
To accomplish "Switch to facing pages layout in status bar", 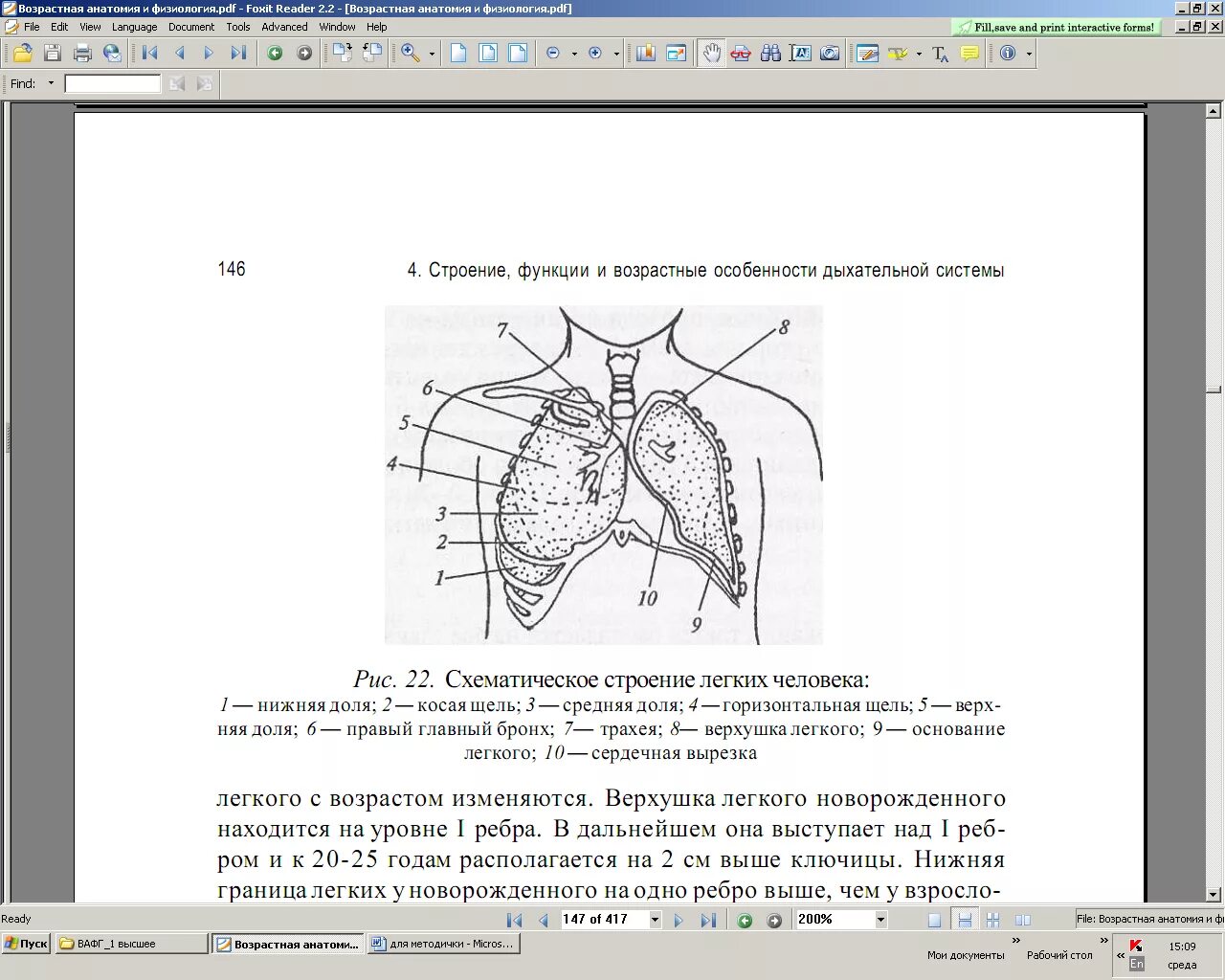I will pos(1022,920).
